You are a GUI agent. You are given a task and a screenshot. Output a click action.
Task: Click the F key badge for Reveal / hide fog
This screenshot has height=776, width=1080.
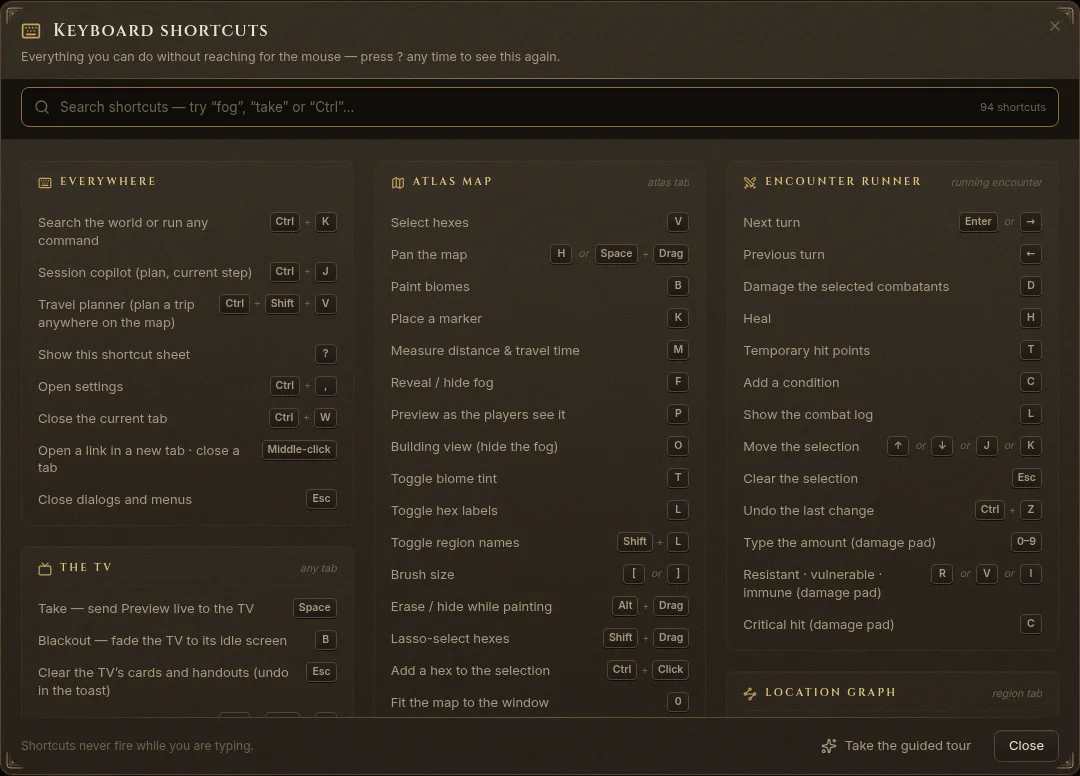click(x=678, y=381)
